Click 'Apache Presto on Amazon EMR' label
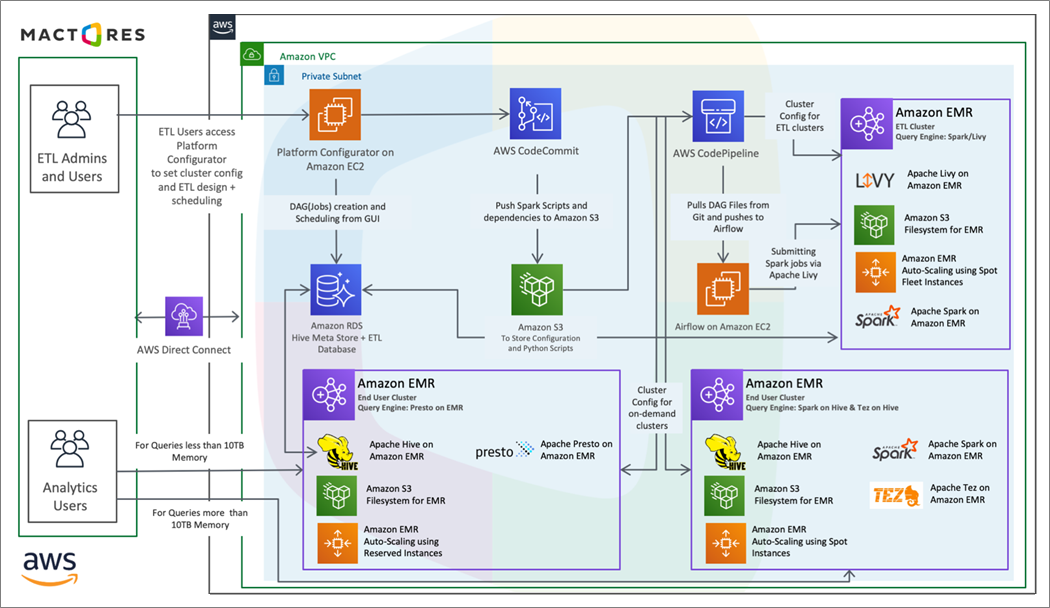 point(577,450)
